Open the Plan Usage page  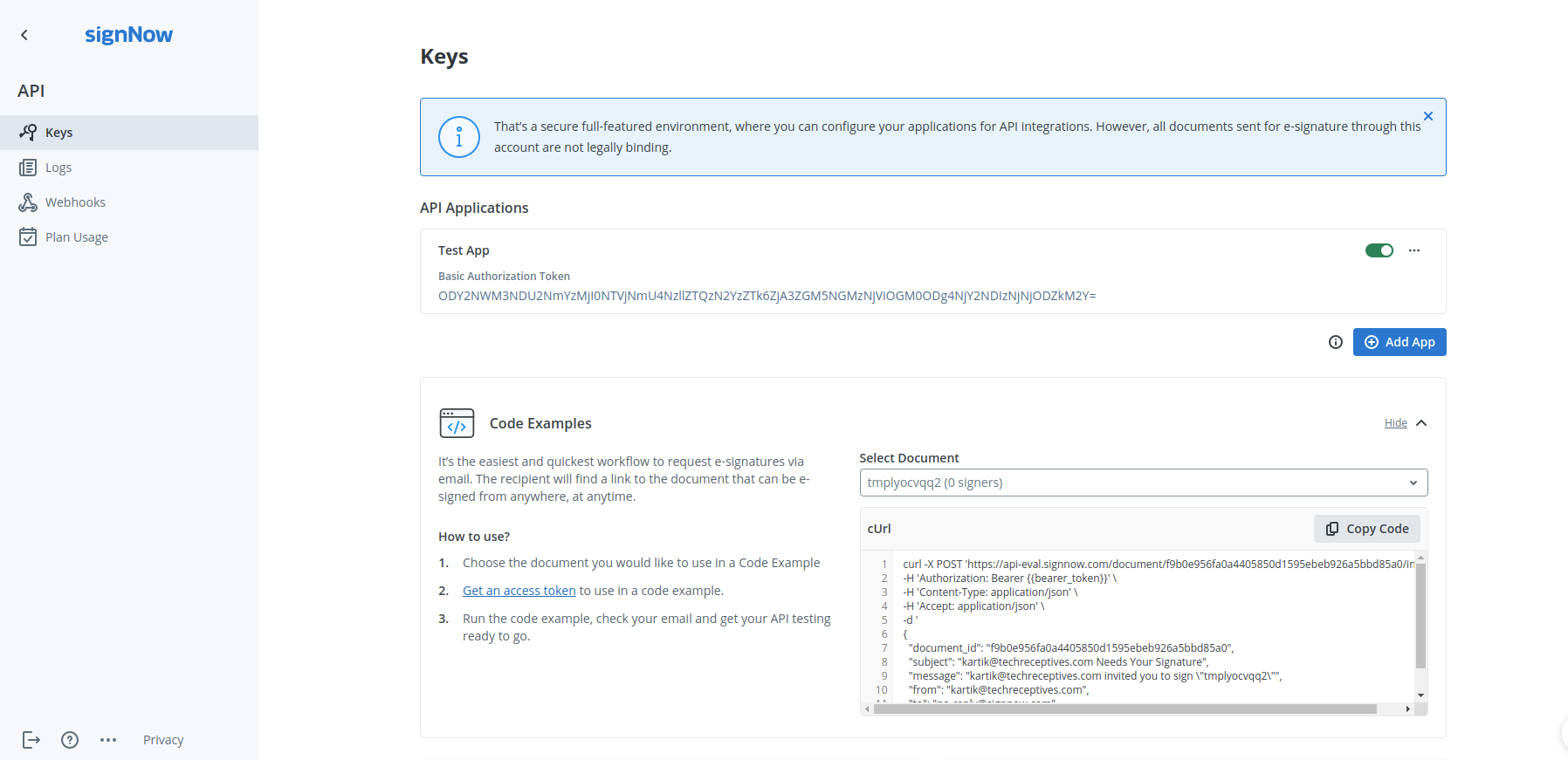click(x=77, y=237)
